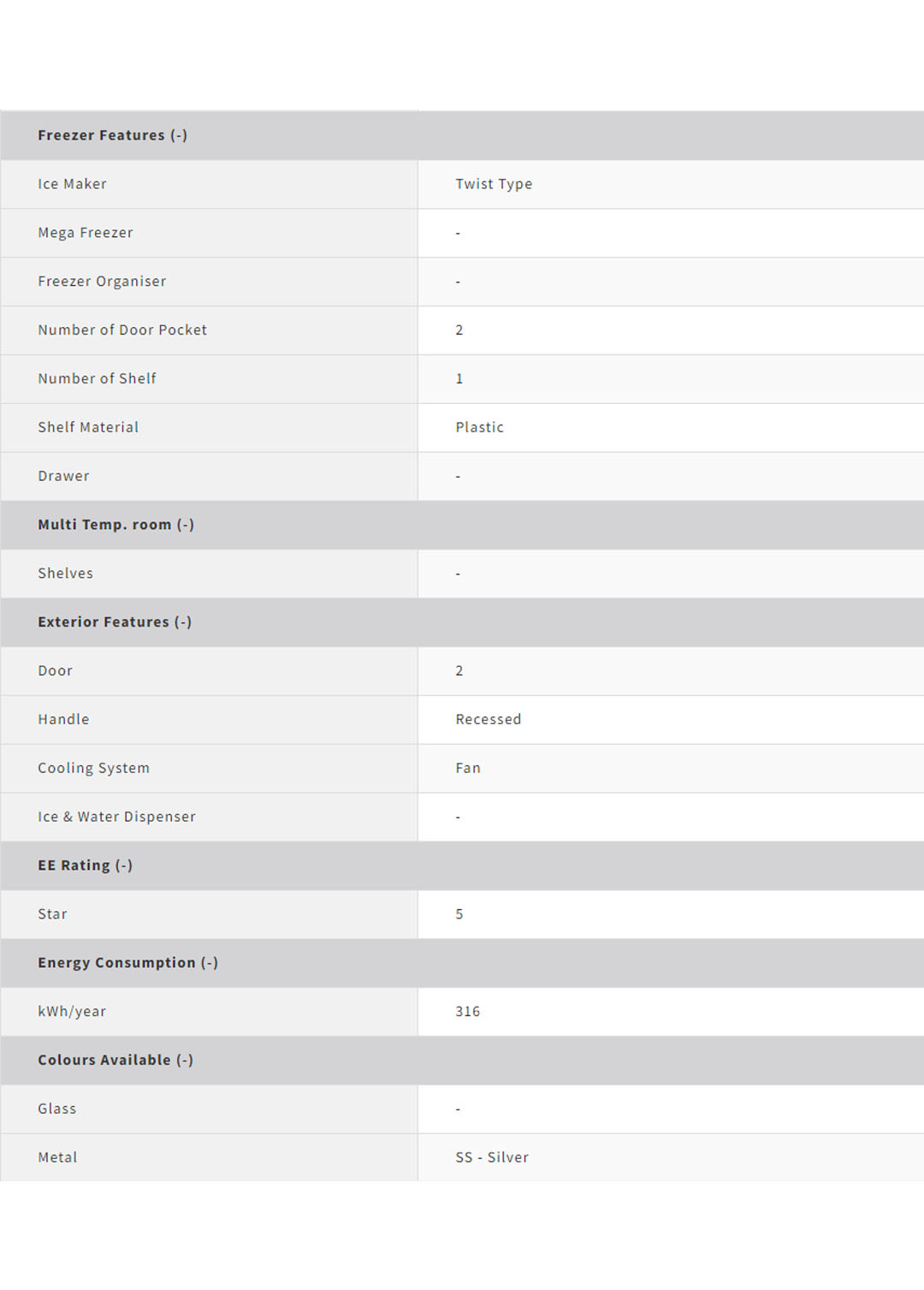Click the Ice Maker row label
The height and width of the screenshot is (1290, 924).
point(72,184)
